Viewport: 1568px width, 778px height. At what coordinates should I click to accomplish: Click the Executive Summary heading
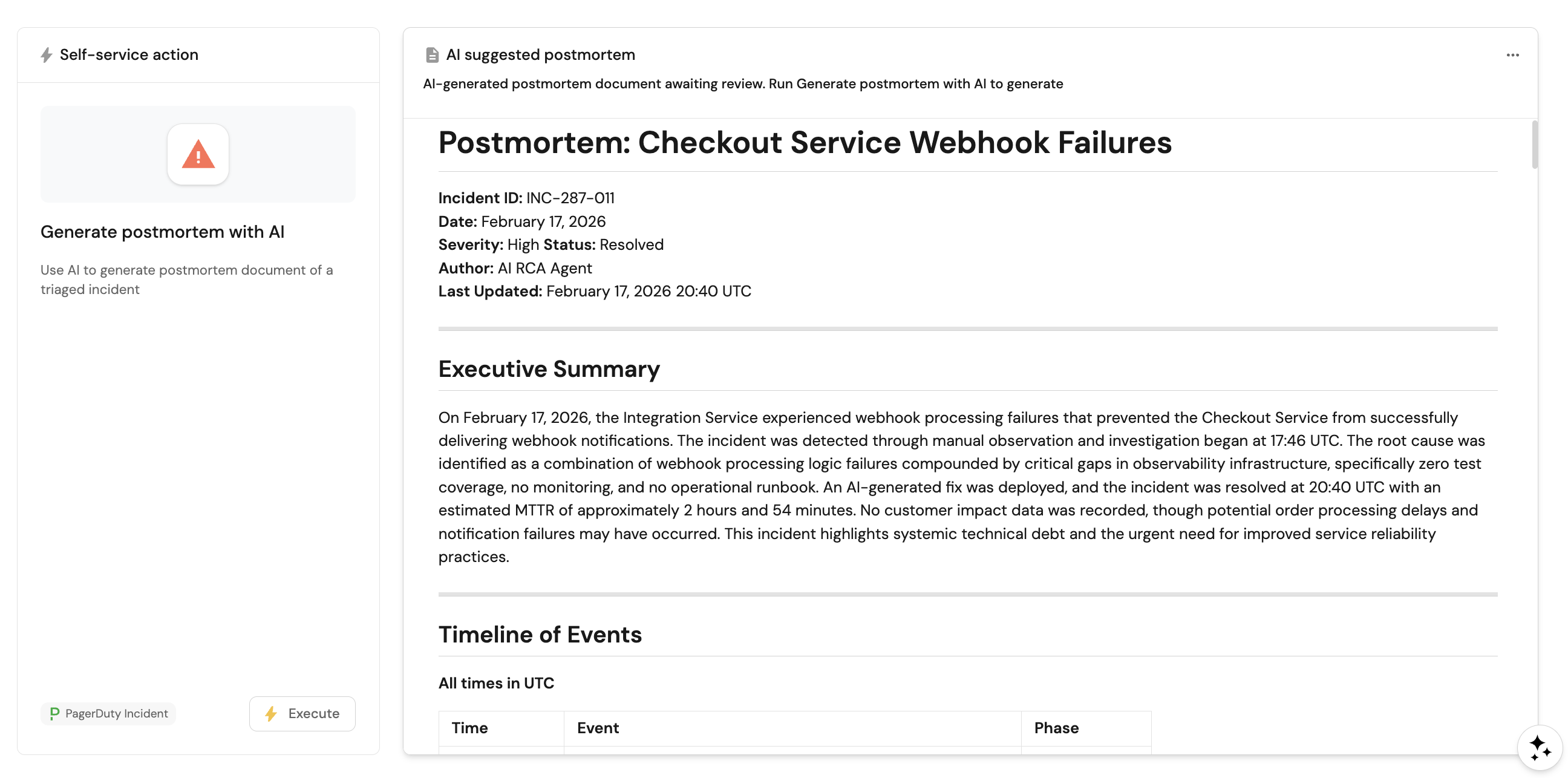tap(549, 369)
